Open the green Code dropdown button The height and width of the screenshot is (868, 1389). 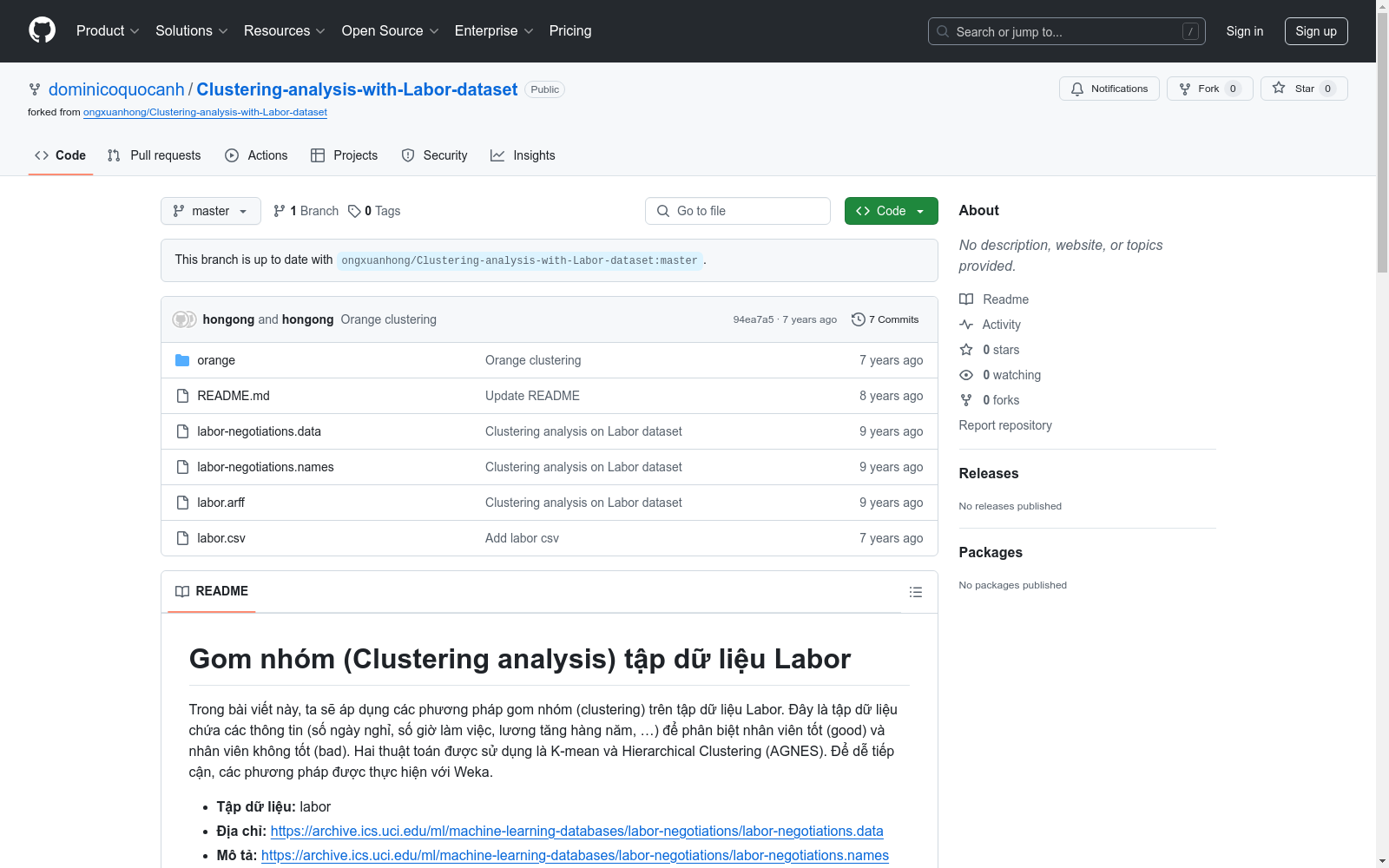[x=892, y=211]
